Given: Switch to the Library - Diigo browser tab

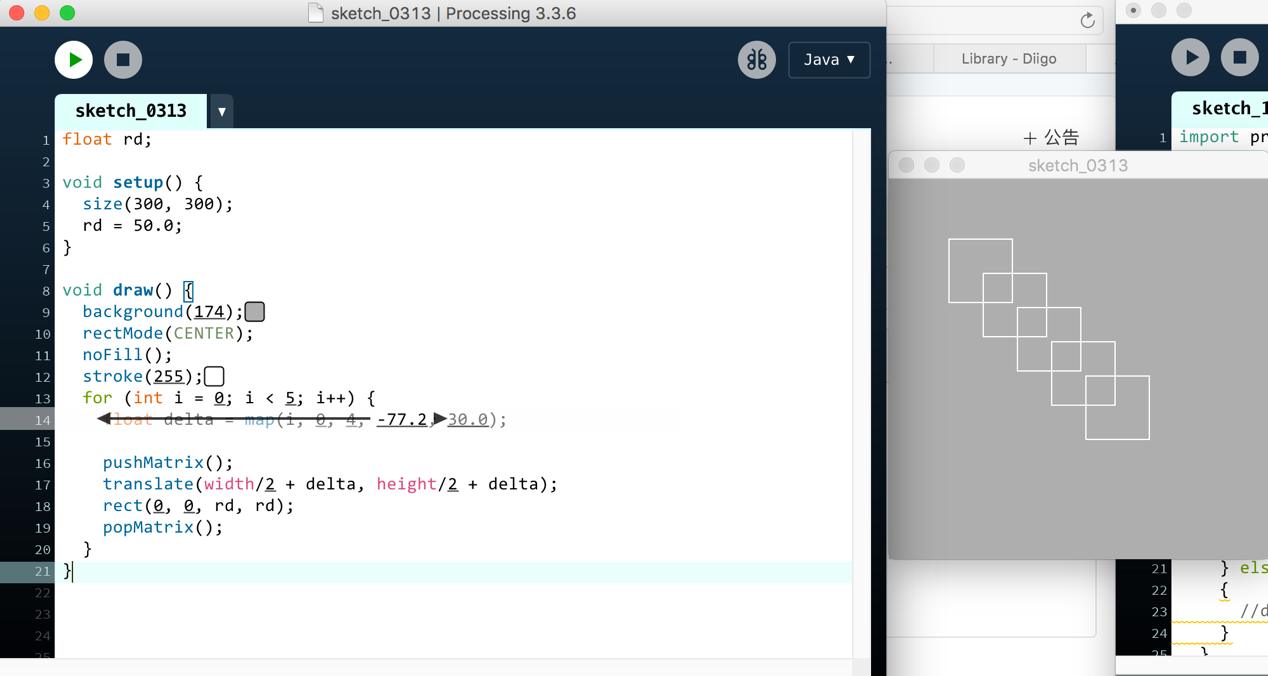Looking at the screenshot, I should [x=1009, y=58].
